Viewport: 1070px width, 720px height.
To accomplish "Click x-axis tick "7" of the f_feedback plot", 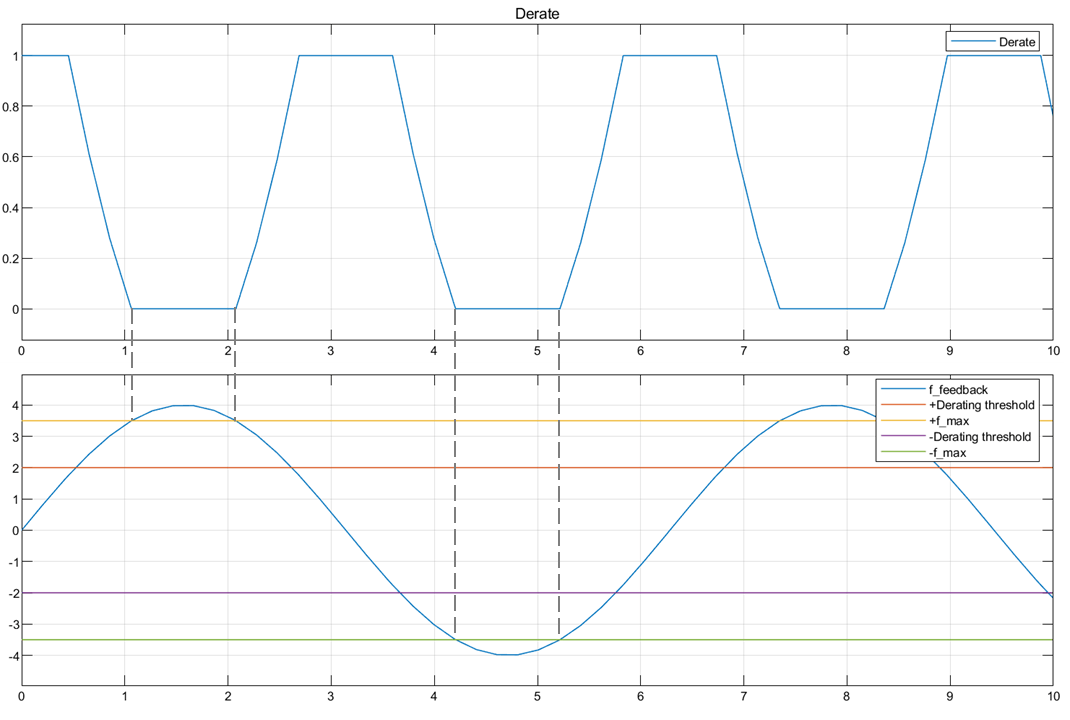I will pyautogui.click(x=743, y=697).
